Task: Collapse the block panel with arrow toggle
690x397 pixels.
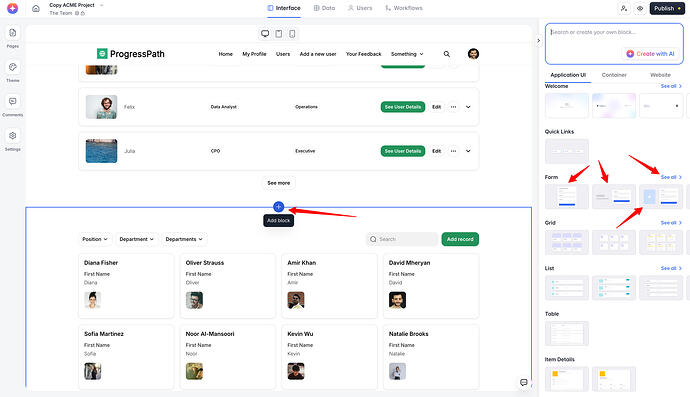Action: (539, 40)
